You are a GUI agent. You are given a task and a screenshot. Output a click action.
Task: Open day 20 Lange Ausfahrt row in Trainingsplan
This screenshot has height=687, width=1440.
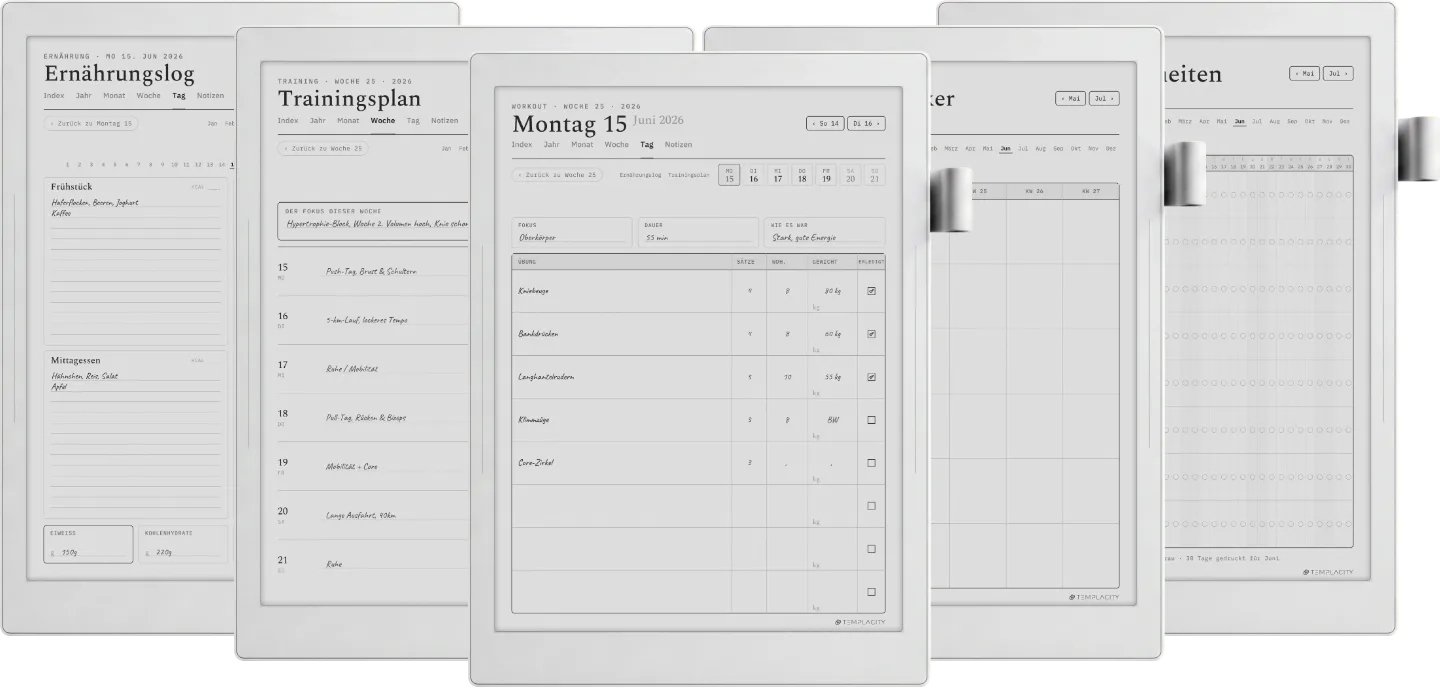[373, 515]
